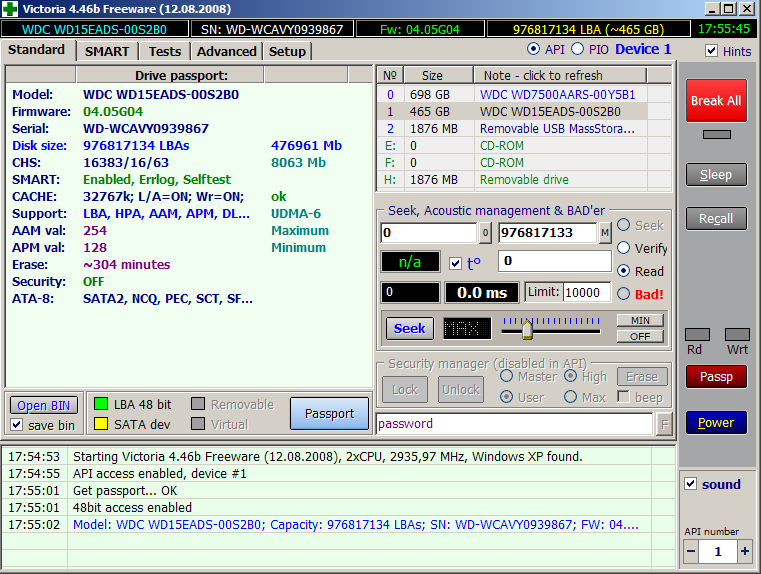This screenshot has height=574, width=761.
Task: Click the green LBA 48 bit indicator
Action: (x=100, y=404)
